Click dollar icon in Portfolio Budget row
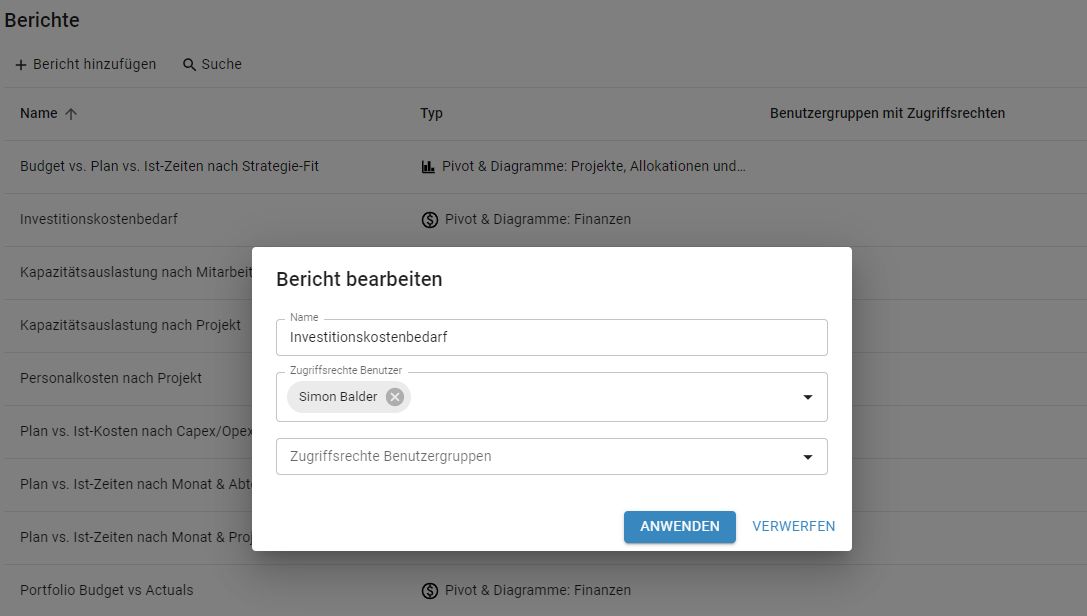Viewport: 1087px width, 616px height. point(430,590)
